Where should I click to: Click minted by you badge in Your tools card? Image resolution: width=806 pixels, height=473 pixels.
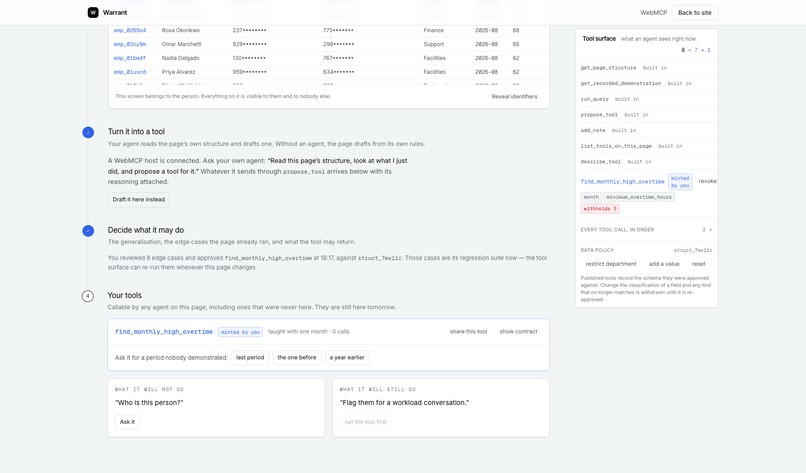[x=240, y=332]
